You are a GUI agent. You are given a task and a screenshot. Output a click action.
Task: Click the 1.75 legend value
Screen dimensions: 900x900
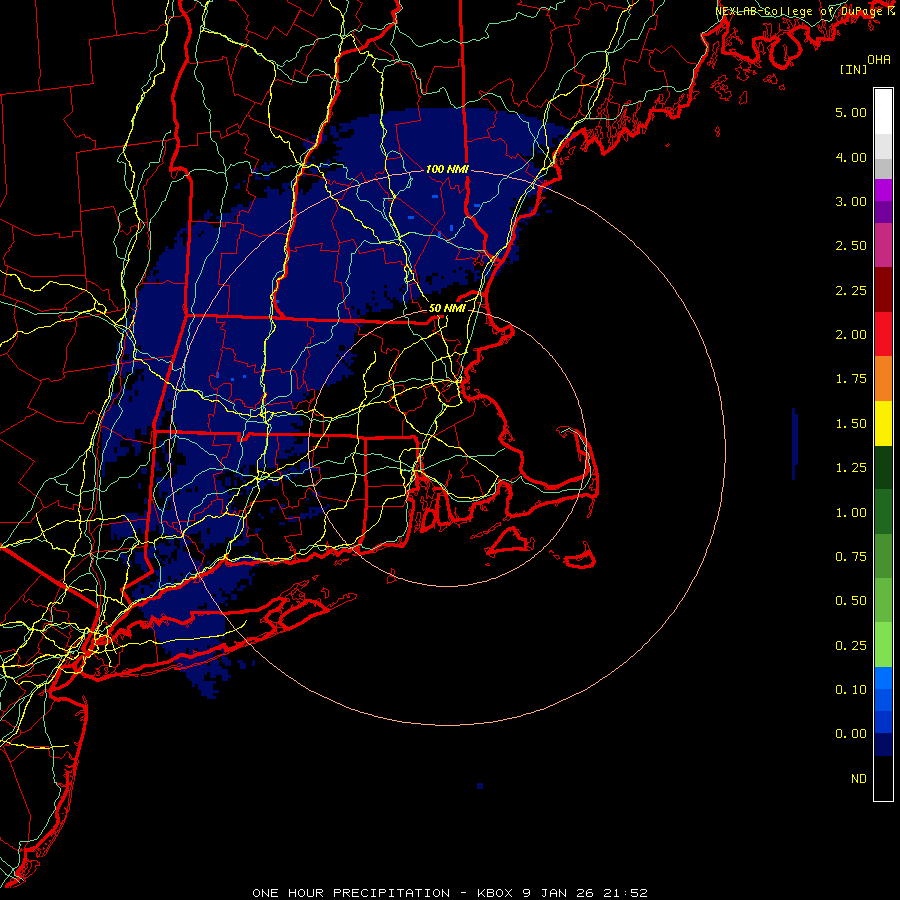(x=851, y=379)
